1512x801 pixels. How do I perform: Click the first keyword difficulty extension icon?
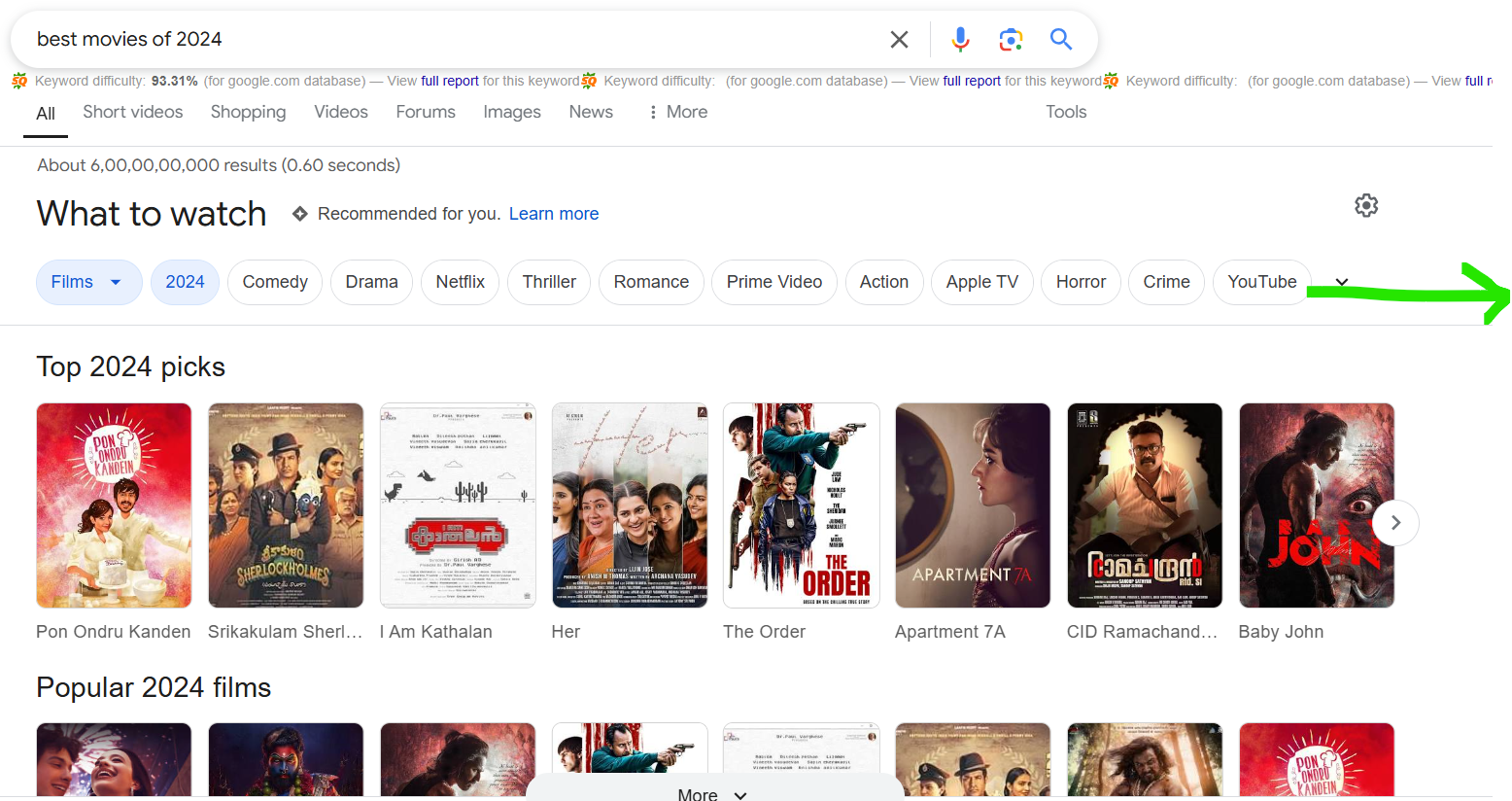[19, 81]
